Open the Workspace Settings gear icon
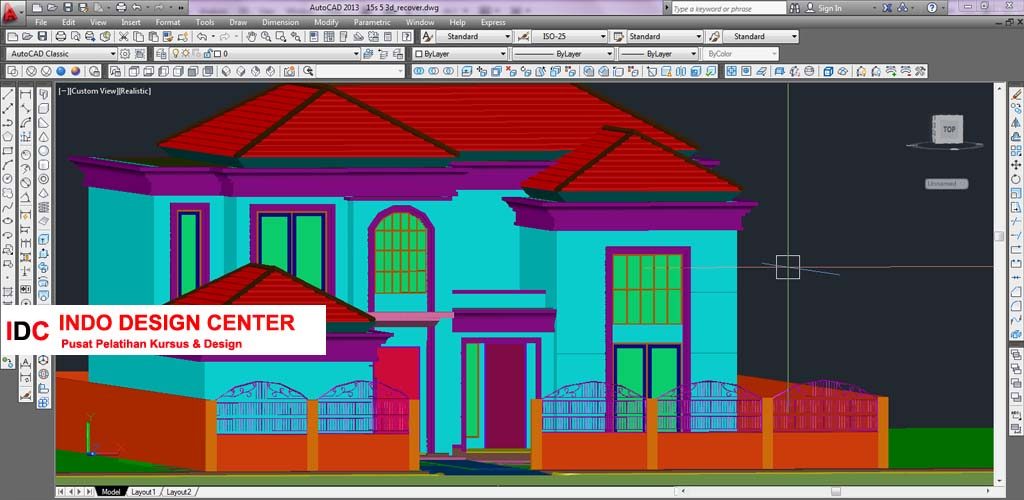This screenshot has height=500, width=1024. coord(124,54)
